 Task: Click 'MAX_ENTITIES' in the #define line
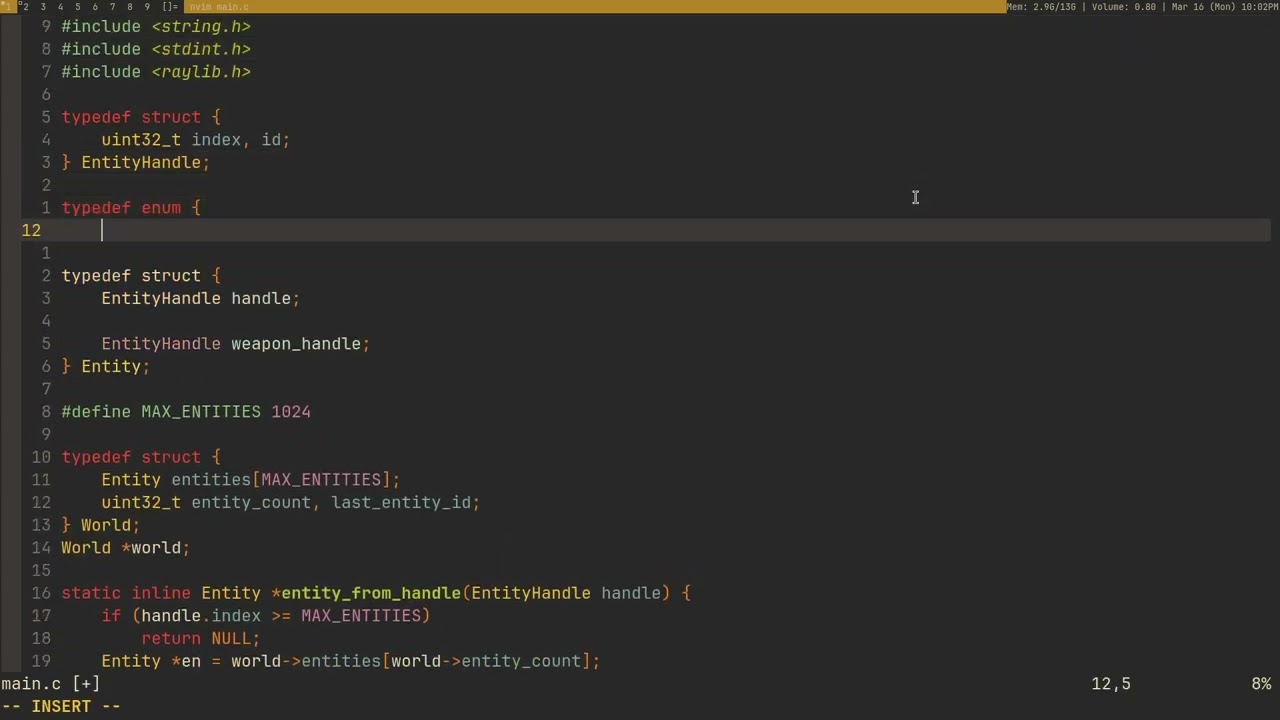201,412
